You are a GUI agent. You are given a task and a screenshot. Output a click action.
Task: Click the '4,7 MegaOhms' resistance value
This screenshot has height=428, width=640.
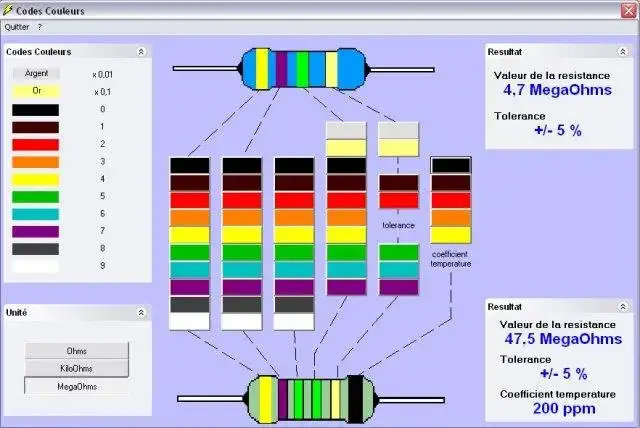557,90
